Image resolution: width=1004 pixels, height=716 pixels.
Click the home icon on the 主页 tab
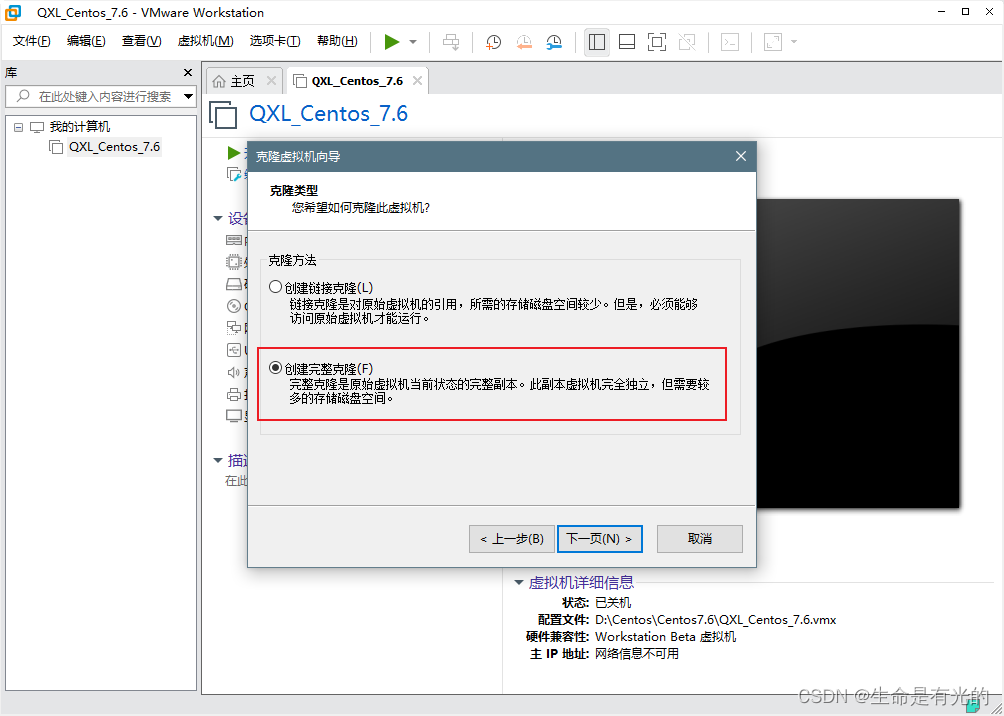(x=219, y=81)
